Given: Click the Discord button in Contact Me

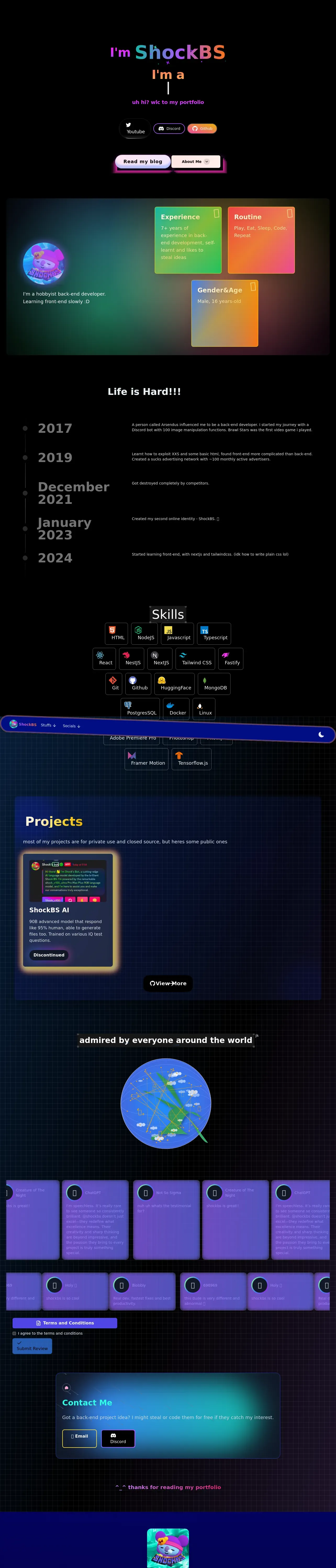Looking at the screenshot, I should point(118,1438).
